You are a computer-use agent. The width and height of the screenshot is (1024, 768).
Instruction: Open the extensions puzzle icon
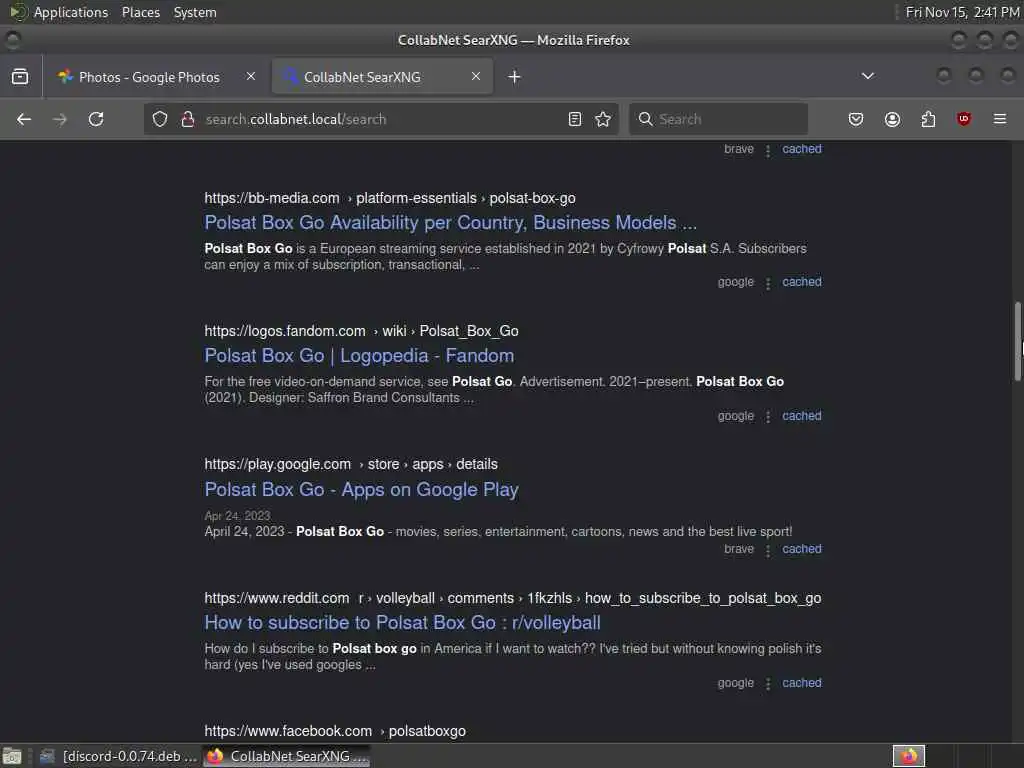(928, 119)
